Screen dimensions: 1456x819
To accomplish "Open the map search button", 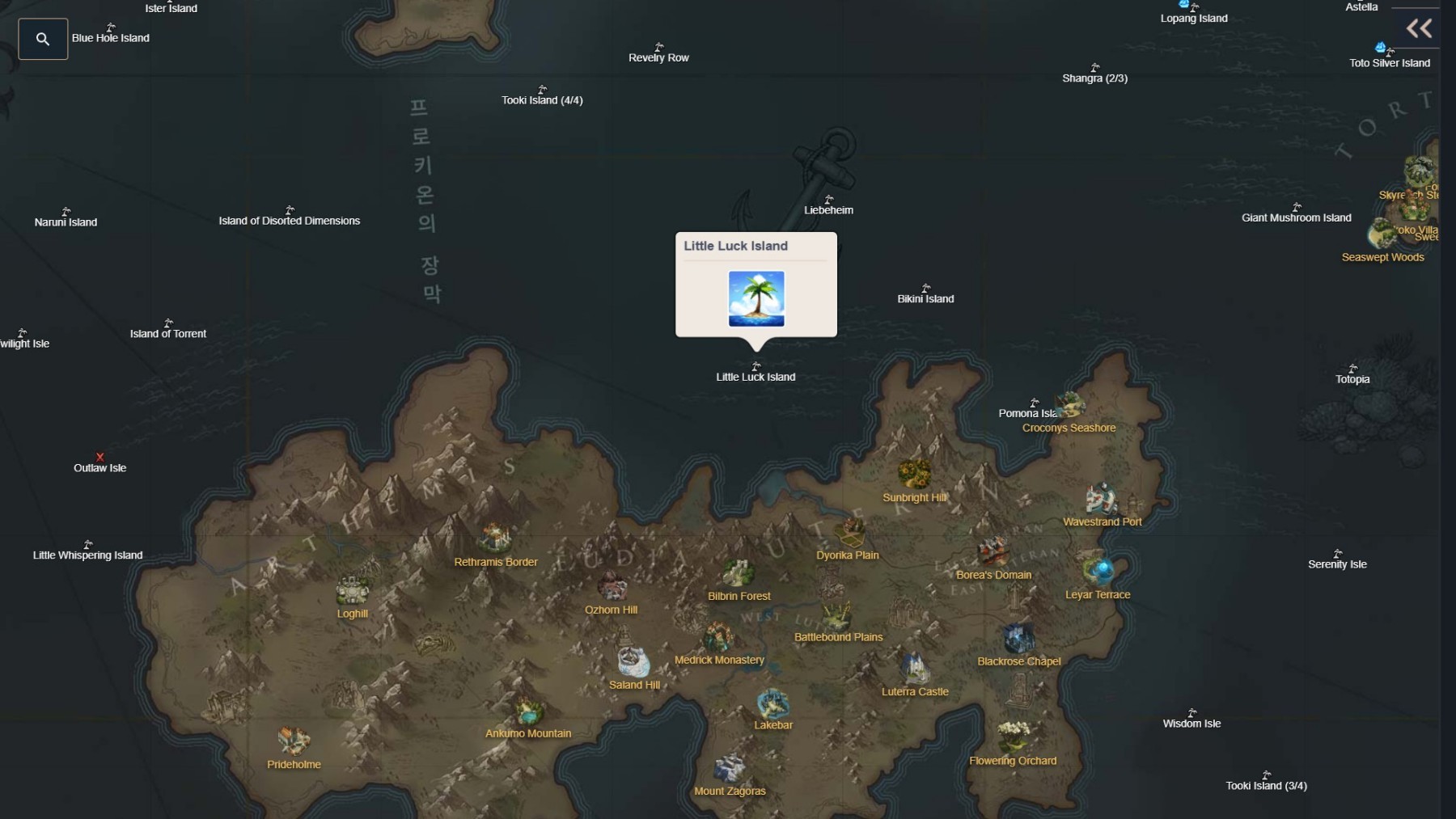I will pos(43,39).
